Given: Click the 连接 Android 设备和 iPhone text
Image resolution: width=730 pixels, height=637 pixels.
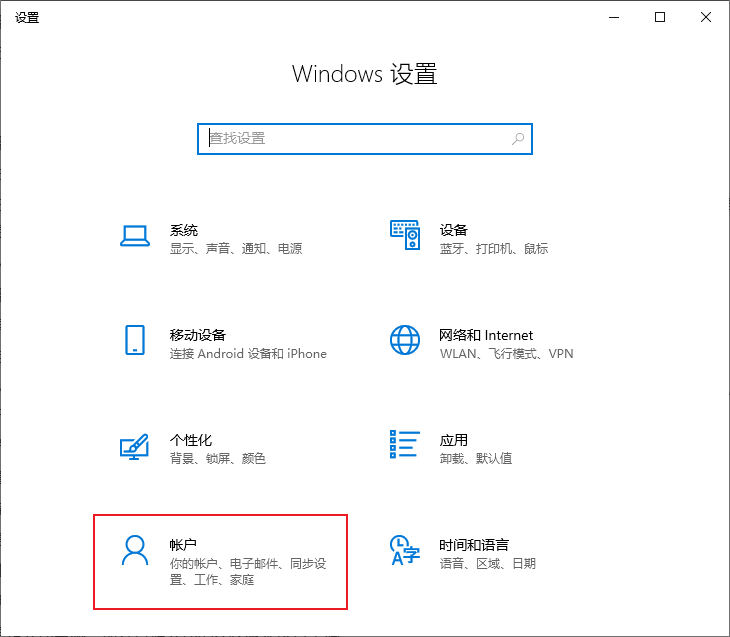Looking at the screenshot, I should (x=248, y=353).
